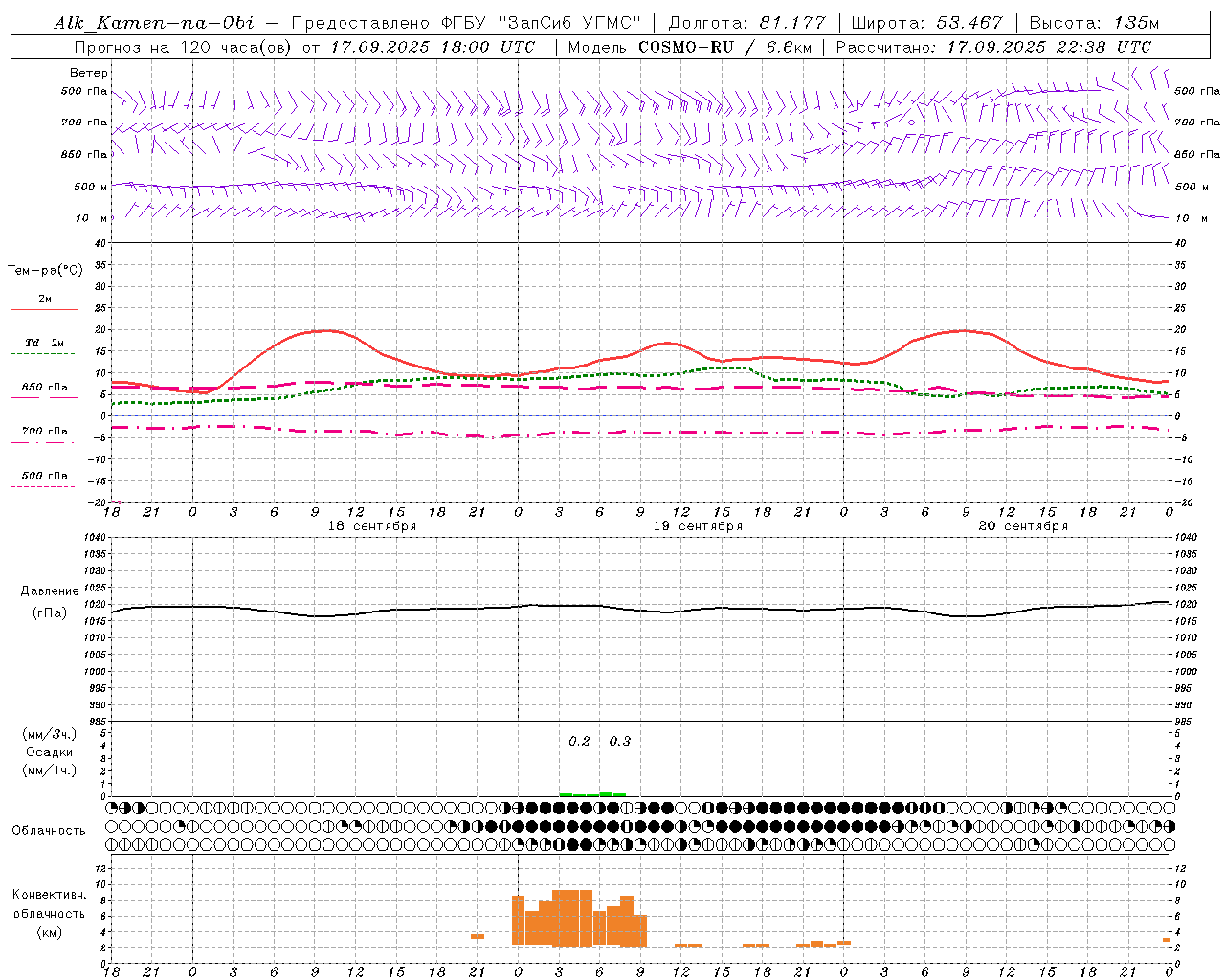Click the Td 2м legend entry
Screen dimensions: 1225x980
point(44,343)
